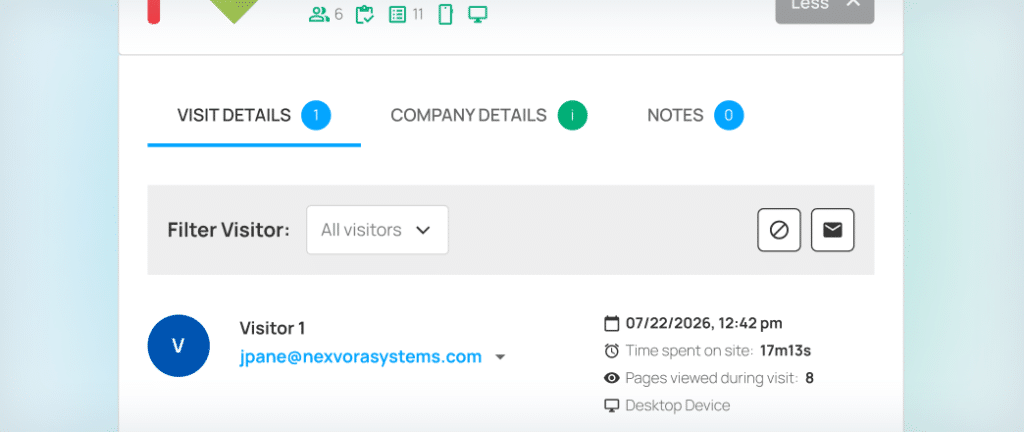Viewport: 1024px width, 432px height.
Task: Click the desktop monitor icon in header
Action: (x=478, y=14)
